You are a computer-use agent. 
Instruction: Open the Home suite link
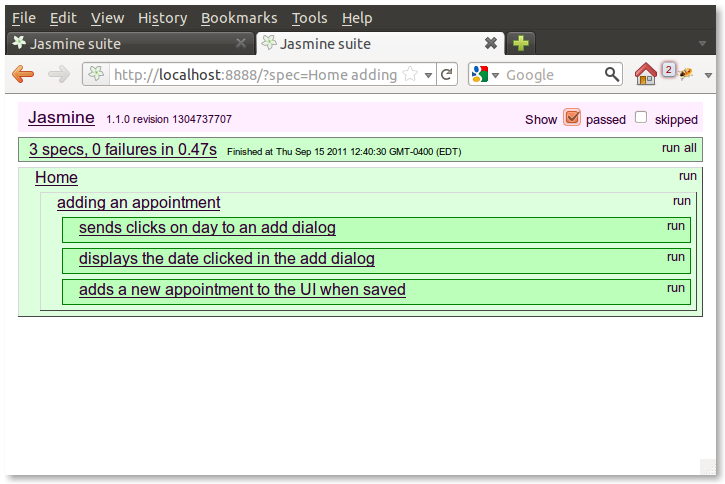click(56, 178)
